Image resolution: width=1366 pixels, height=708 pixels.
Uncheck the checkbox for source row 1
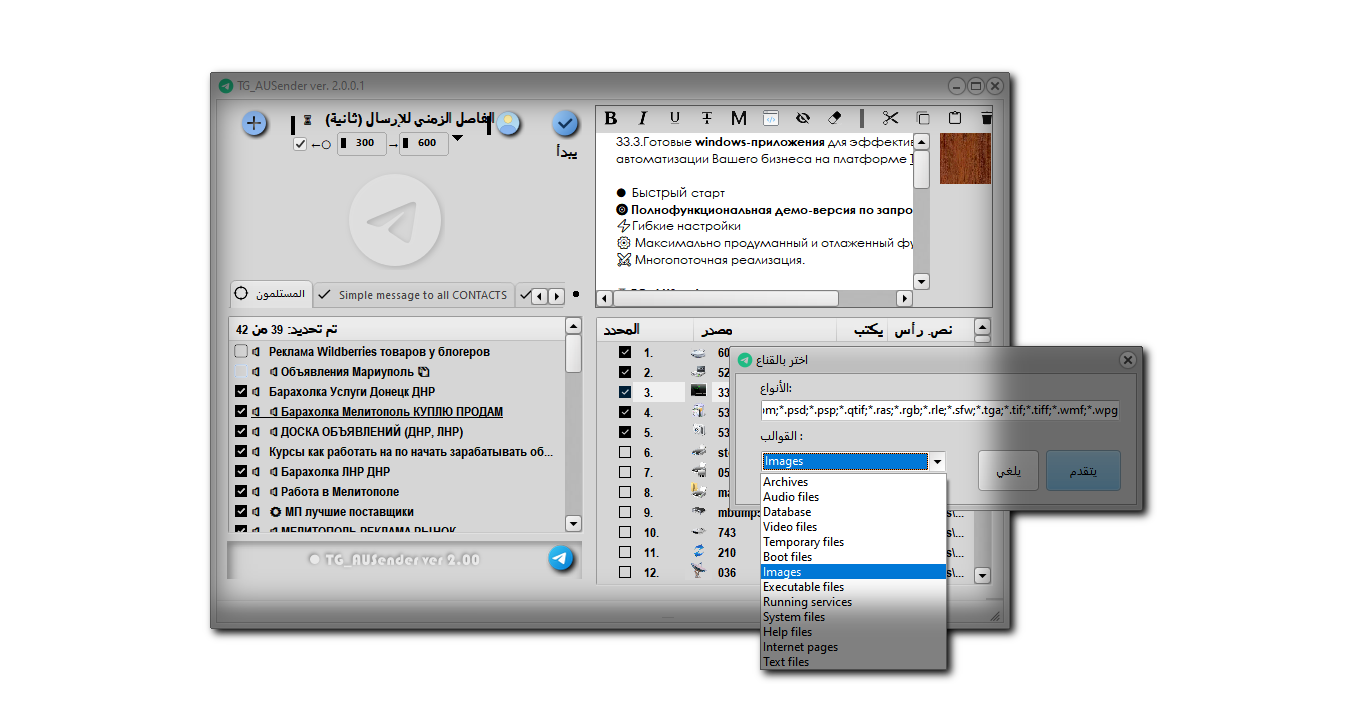coord(625,352)
